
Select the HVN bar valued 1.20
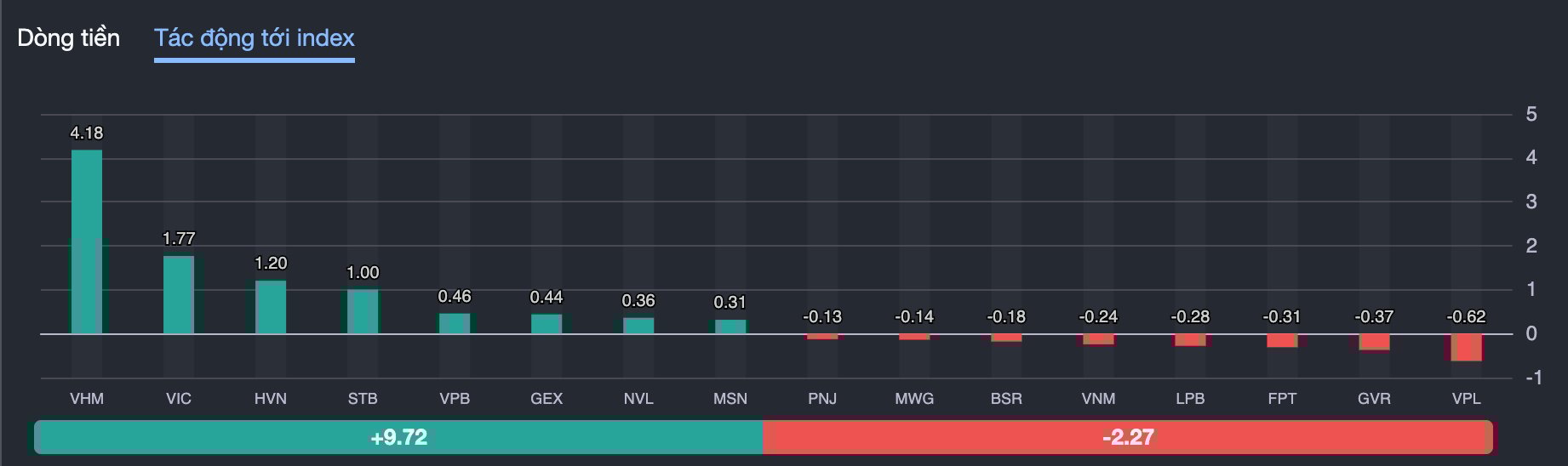coord(271,307)
